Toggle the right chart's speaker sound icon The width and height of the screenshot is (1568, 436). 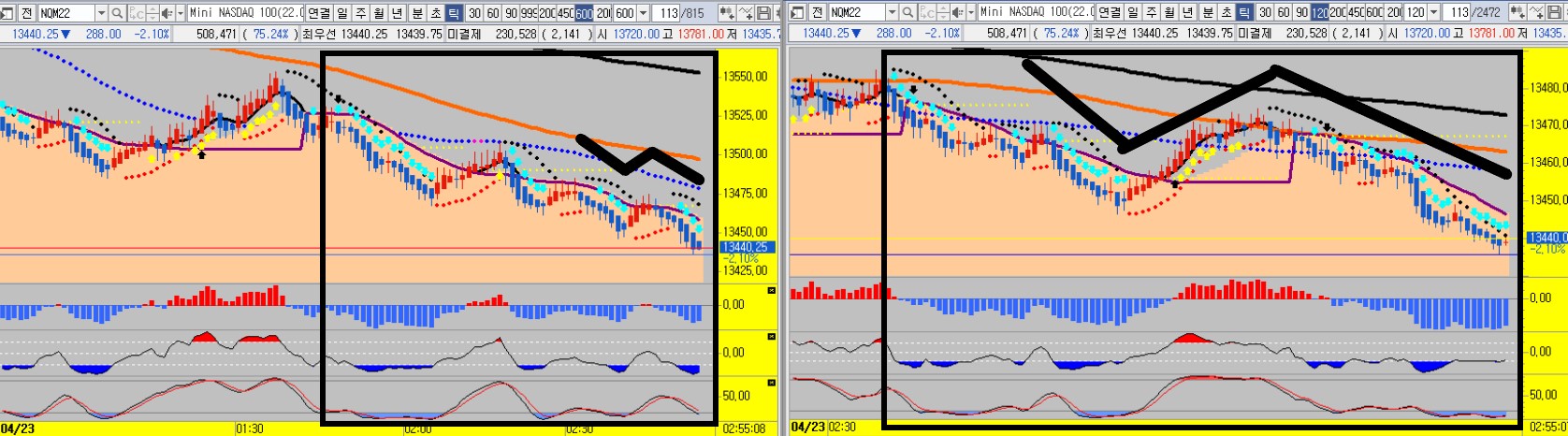pos(958,13)
